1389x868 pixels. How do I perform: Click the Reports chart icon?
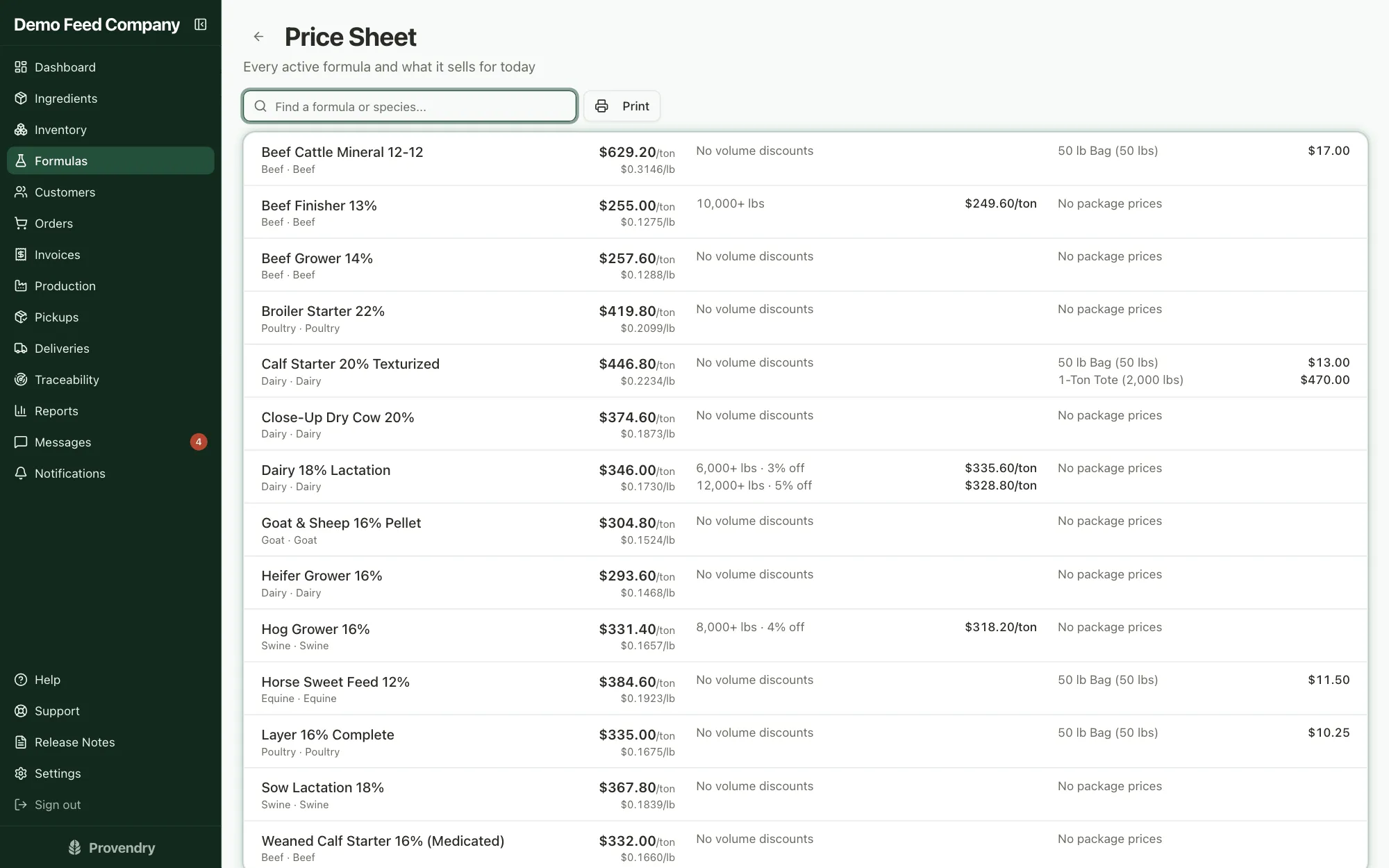21,410
